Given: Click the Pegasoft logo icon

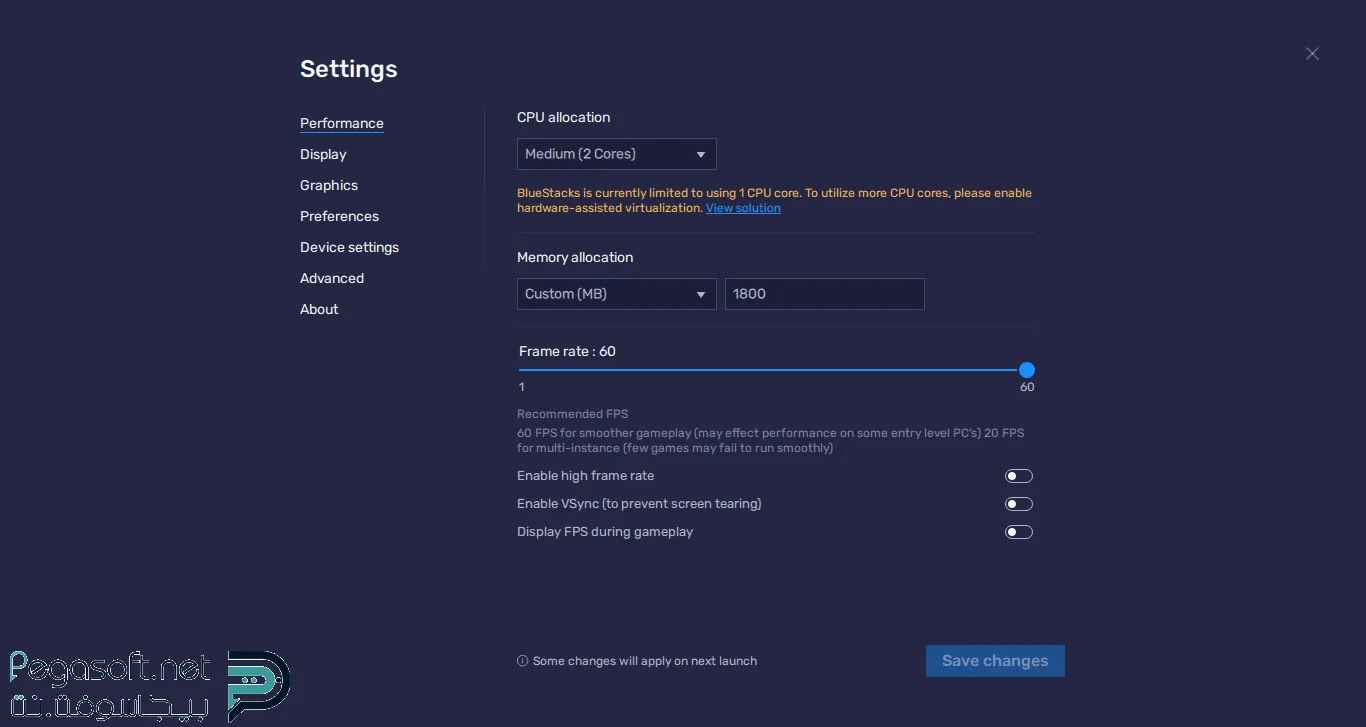Looking at the screenshot, I should pyautogui.click(x=258, y=685).
